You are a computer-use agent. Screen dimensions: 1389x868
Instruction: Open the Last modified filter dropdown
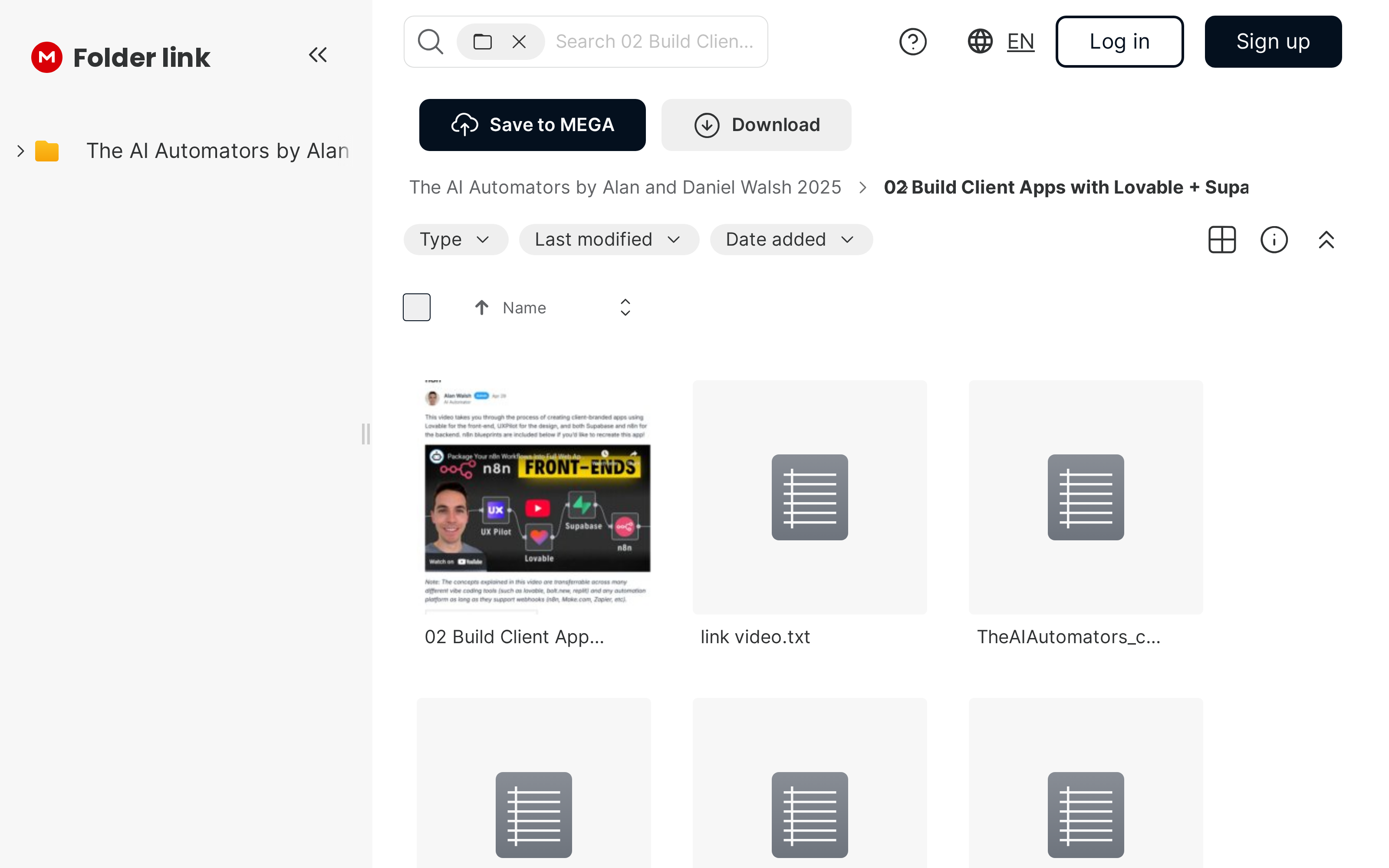tap(609, 240)
